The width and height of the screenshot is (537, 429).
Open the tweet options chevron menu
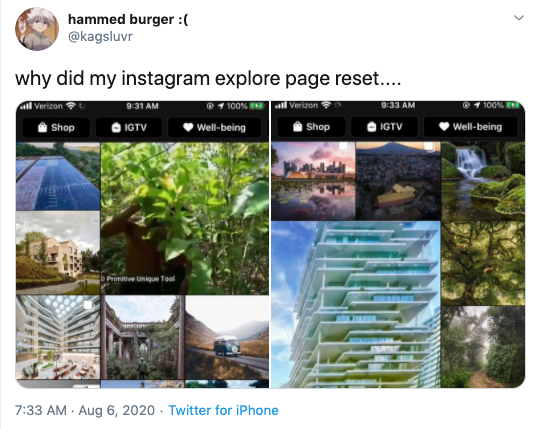pos(519,17)
